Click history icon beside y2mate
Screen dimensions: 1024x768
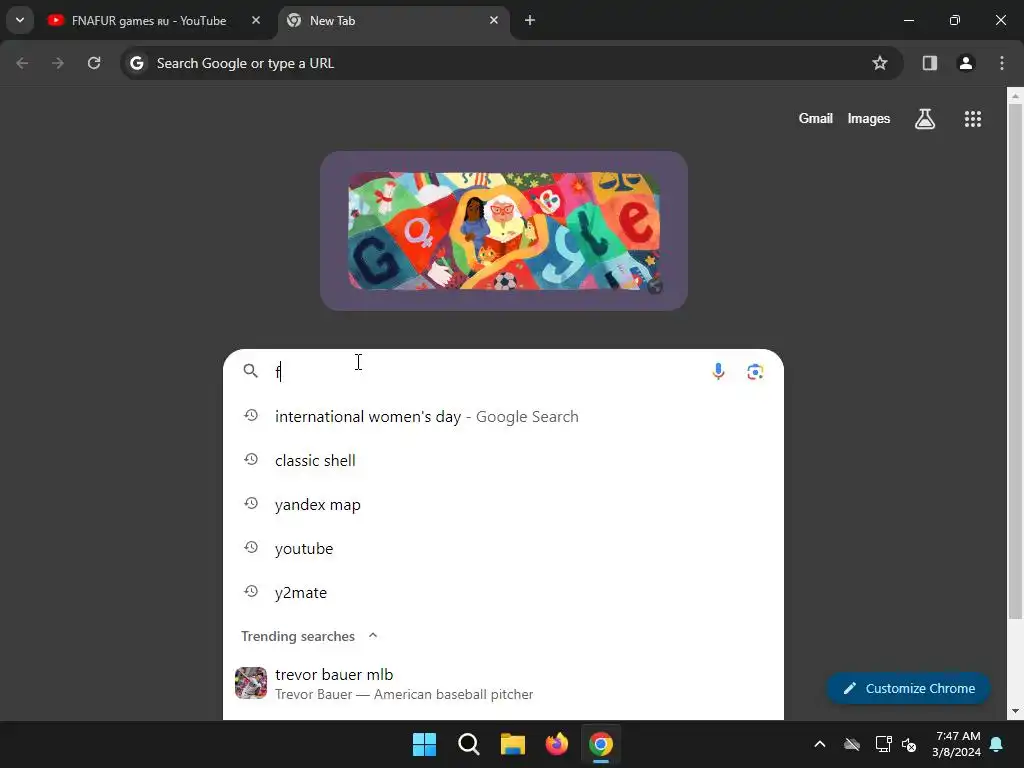click(251, 592)
